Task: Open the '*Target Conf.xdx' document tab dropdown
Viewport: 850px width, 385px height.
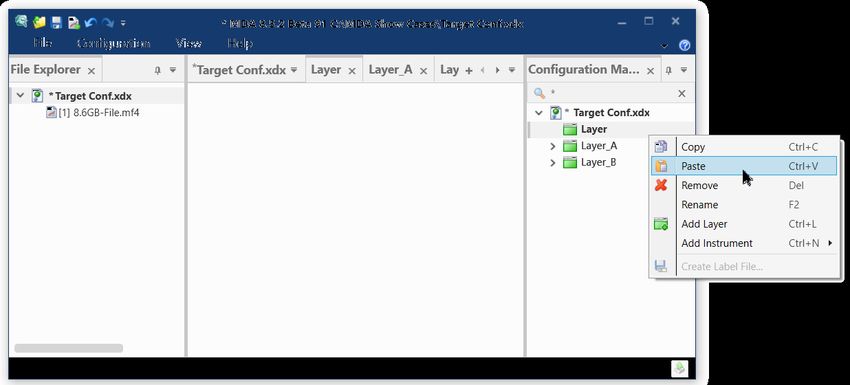Action: (294, 70)
